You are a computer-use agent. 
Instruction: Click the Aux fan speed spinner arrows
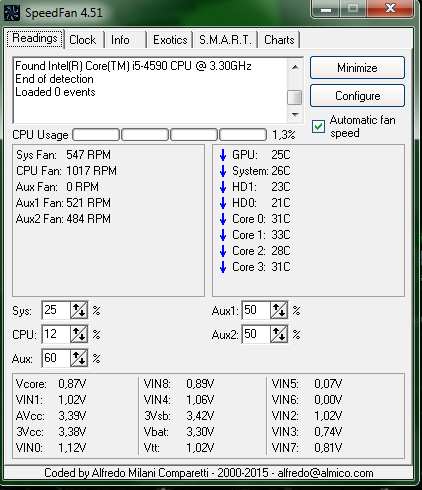tap(79, 358)
